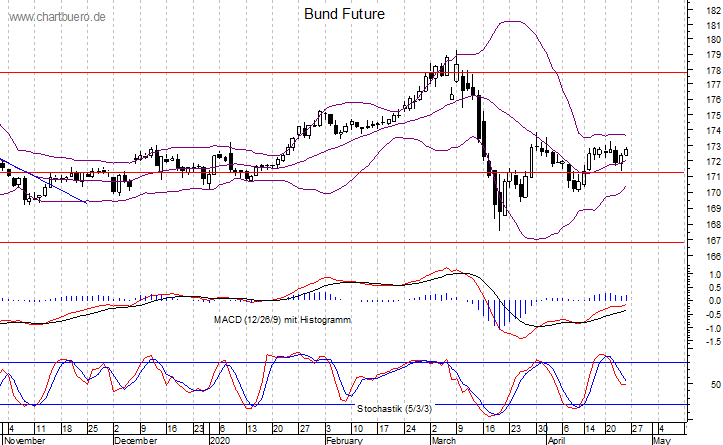Click the 'February' month label

pyautogui.click(x=344, y=440)
